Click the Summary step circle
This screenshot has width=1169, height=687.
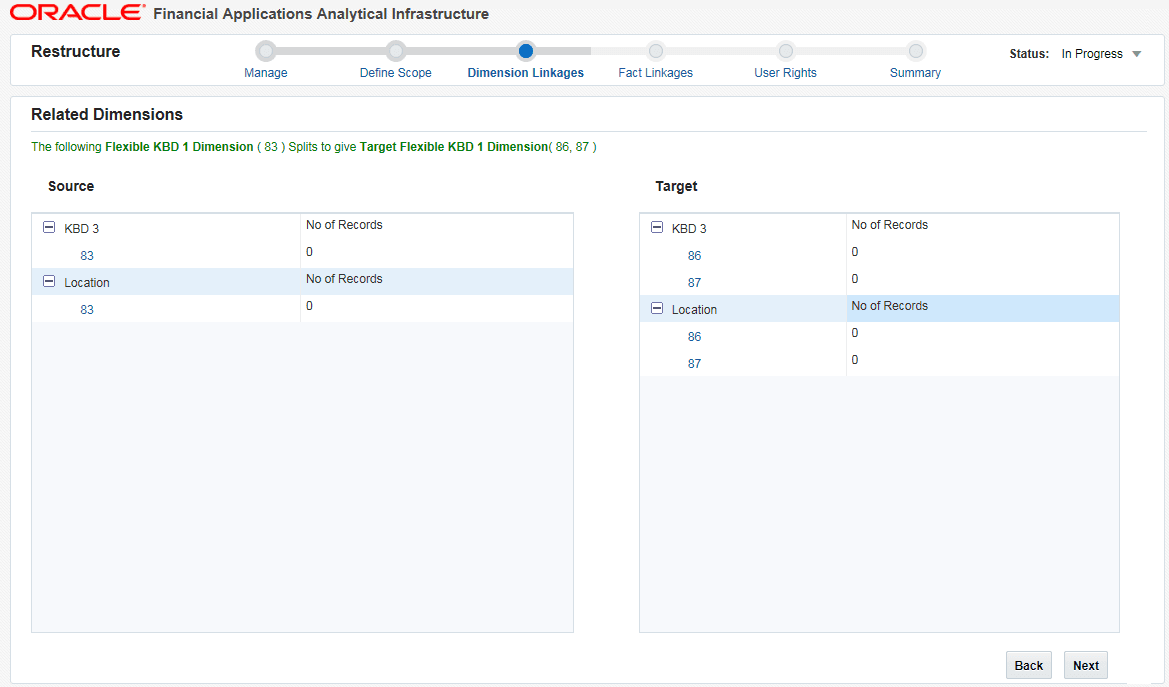(x=916, y=51)
